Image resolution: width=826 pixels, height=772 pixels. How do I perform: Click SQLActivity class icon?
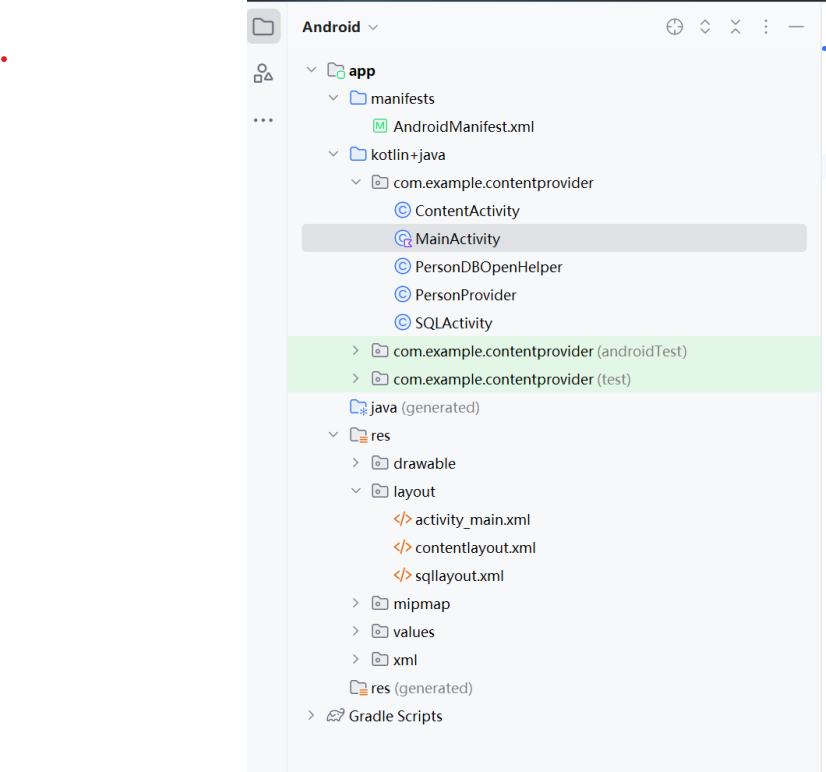402,322
